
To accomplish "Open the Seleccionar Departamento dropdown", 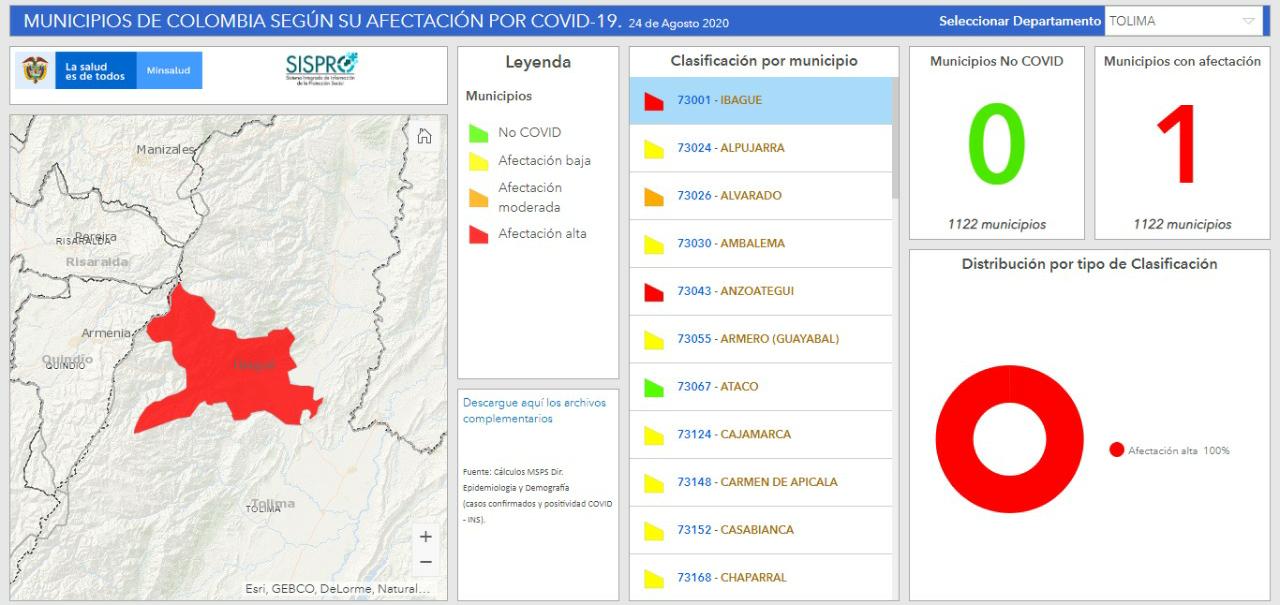I will coord(1183,19).
